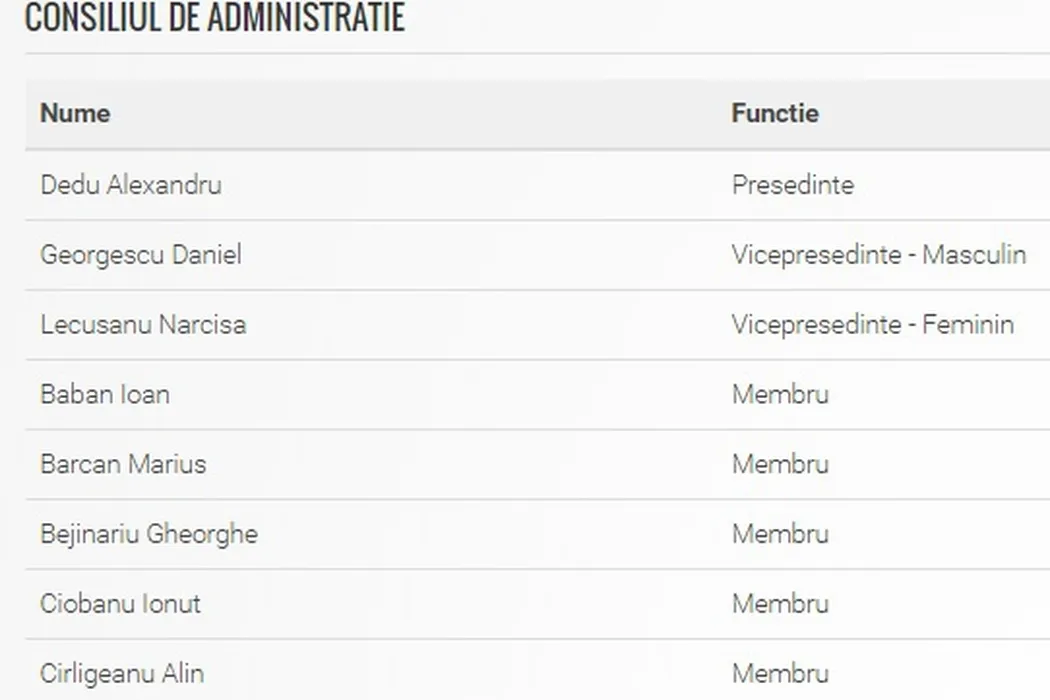Screen dimensions: 1050x700
Task: Click the Presedinte function cell
Action: pyautogui.click(x=793, y=185)
